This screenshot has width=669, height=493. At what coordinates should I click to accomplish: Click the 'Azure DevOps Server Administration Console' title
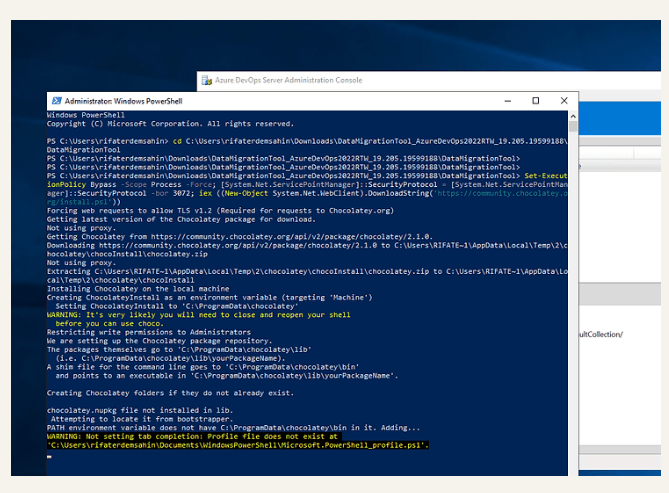coord(288,80)
